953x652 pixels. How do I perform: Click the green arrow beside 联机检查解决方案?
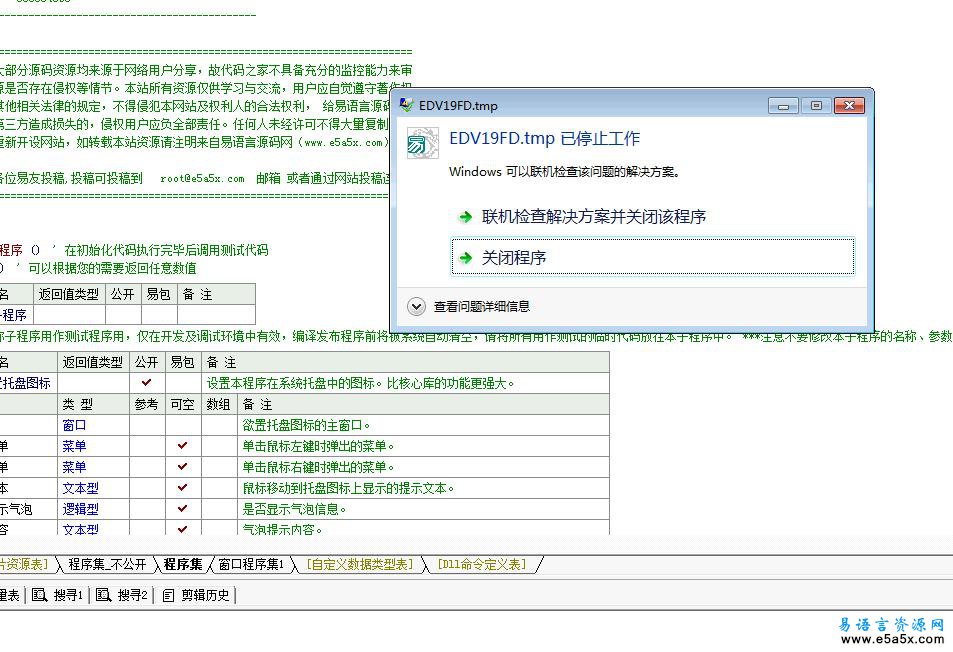coord(466,217)
